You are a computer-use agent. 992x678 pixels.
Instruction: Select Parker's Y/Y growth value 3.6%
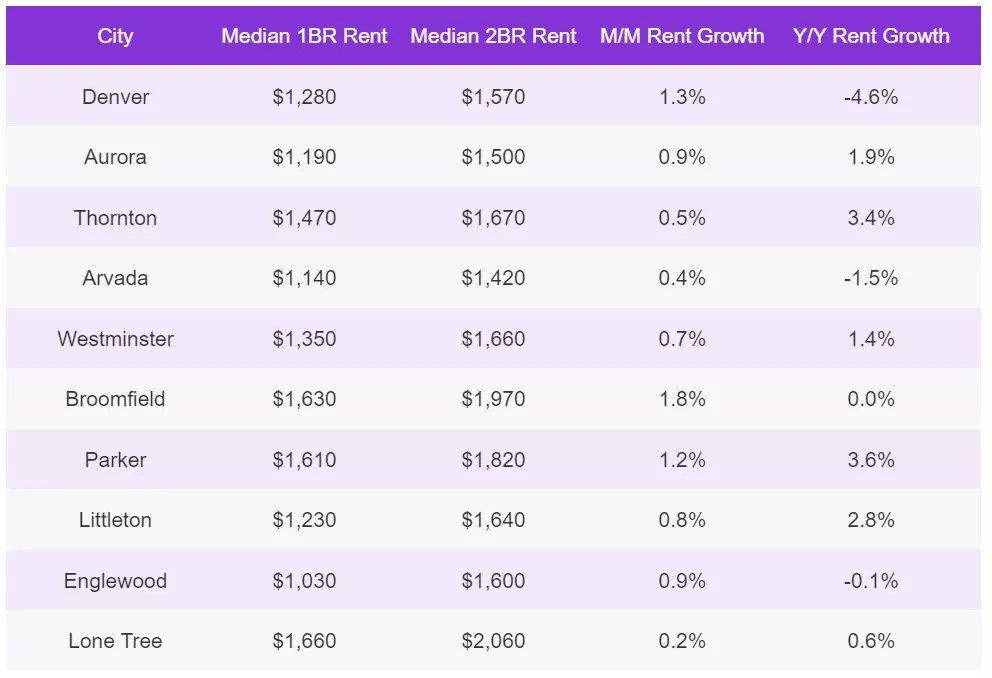(871, 460)
